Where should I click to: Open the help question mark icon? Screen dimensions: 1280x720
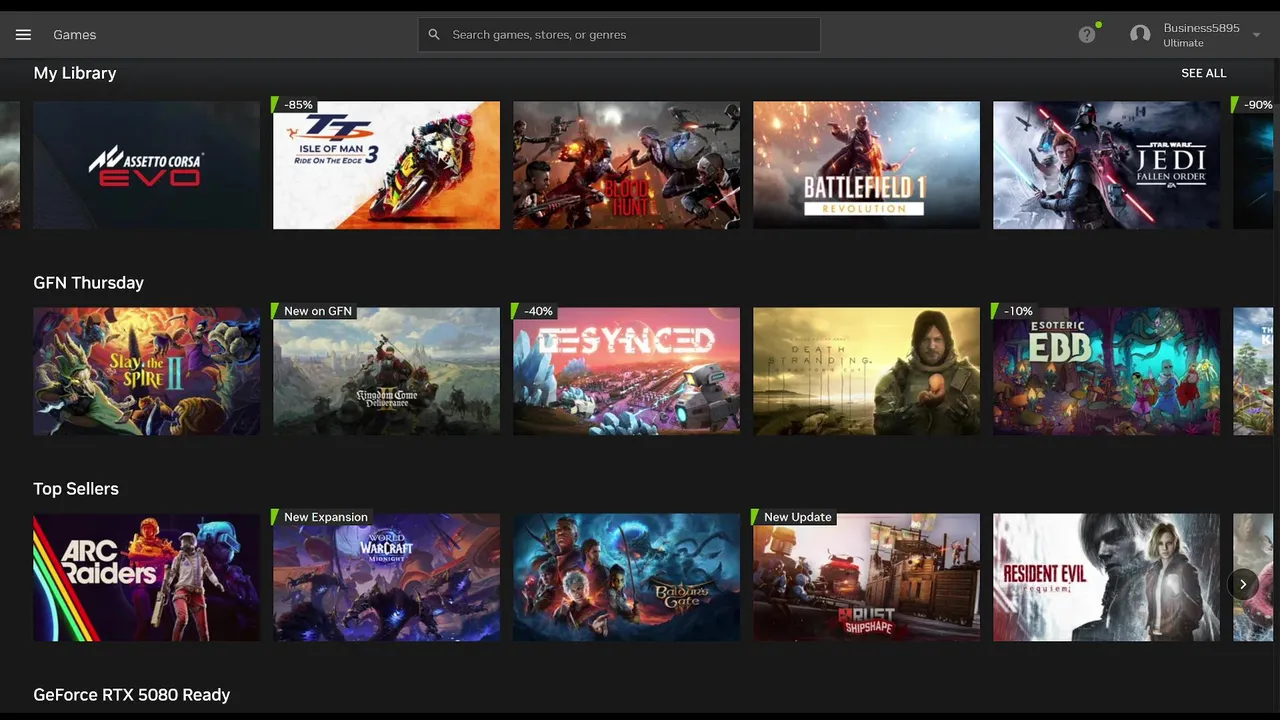tap(1087, 35)
